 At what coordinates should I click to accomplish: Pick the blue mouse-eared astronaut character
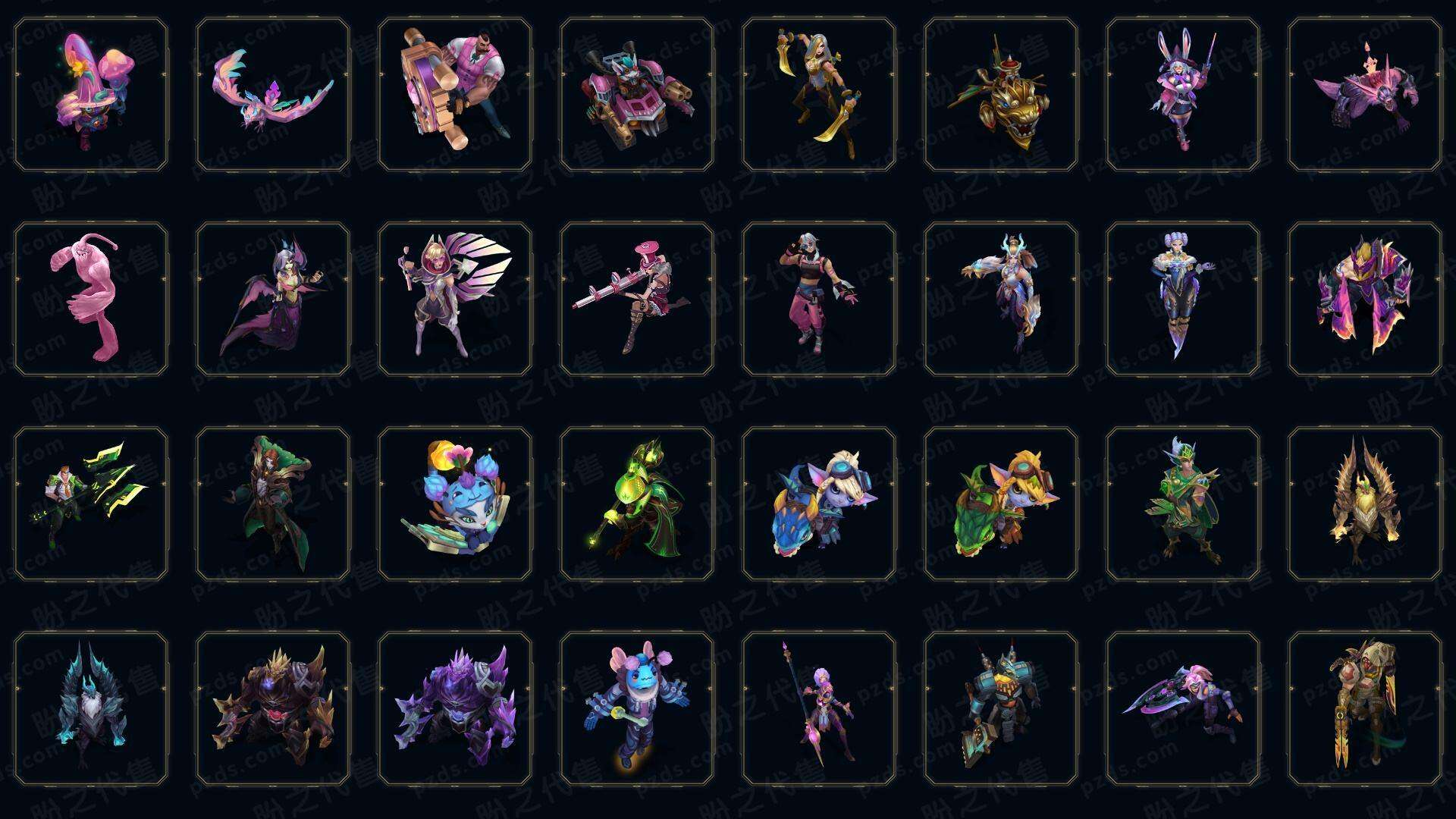(637, 708)
